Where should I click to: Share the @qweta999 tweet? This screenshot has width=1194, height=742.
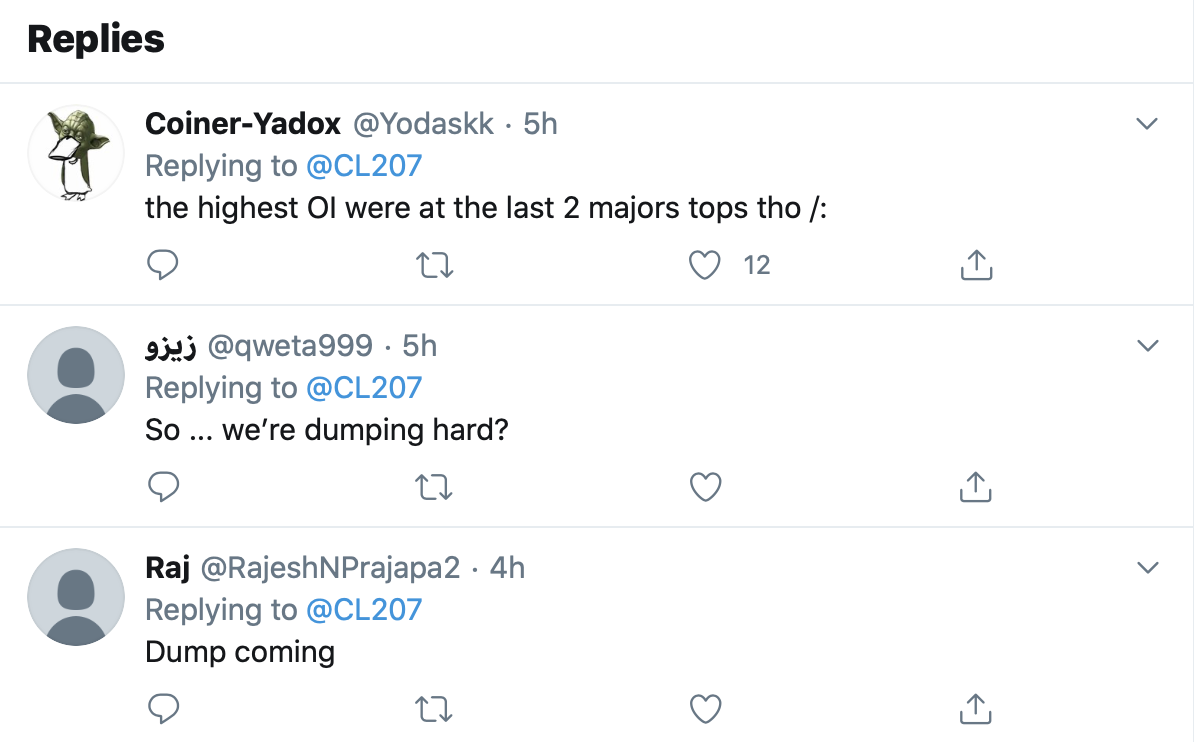point(975,487)
